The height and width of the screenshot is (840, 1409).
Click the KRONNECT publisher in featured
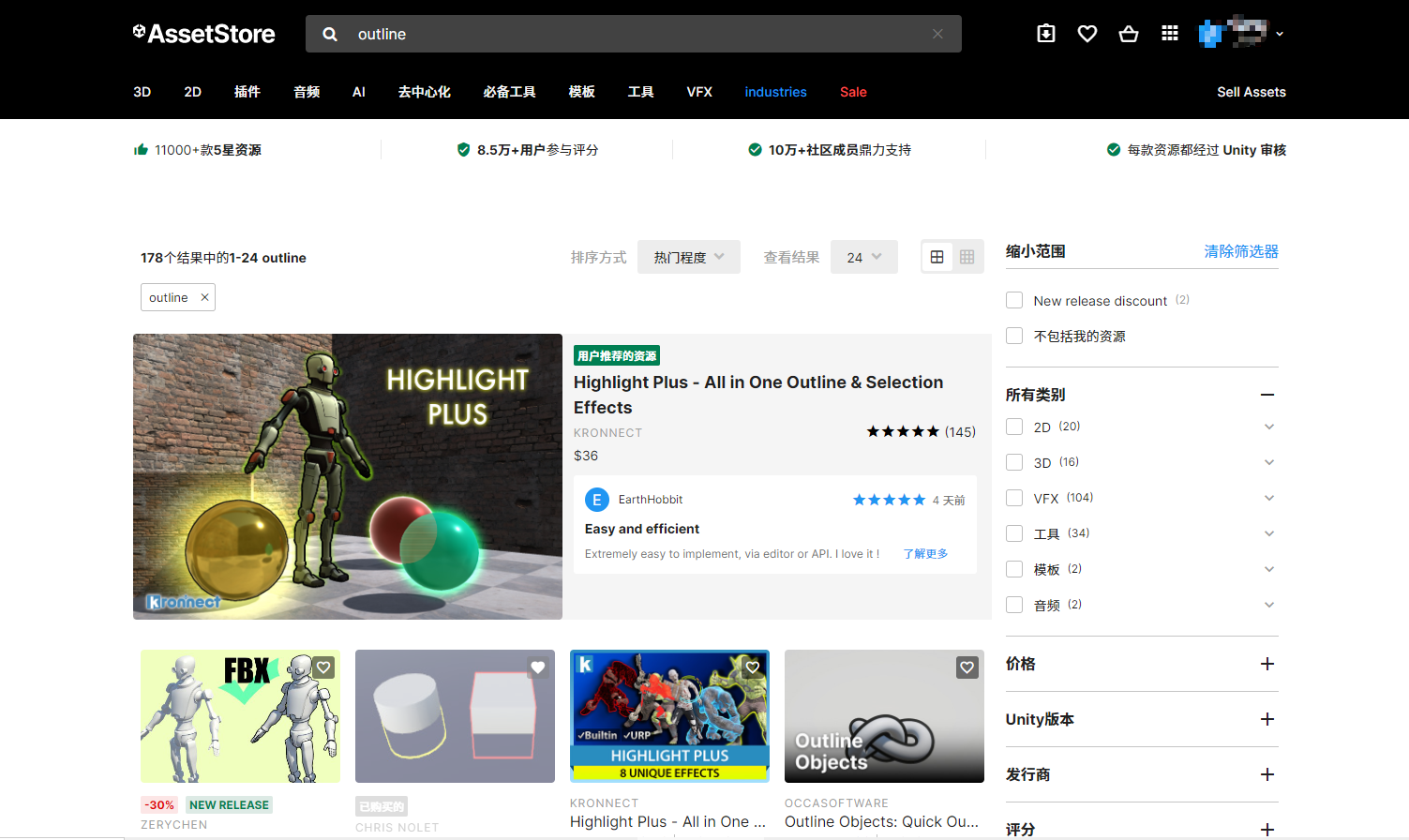click(x=608, y=433)
